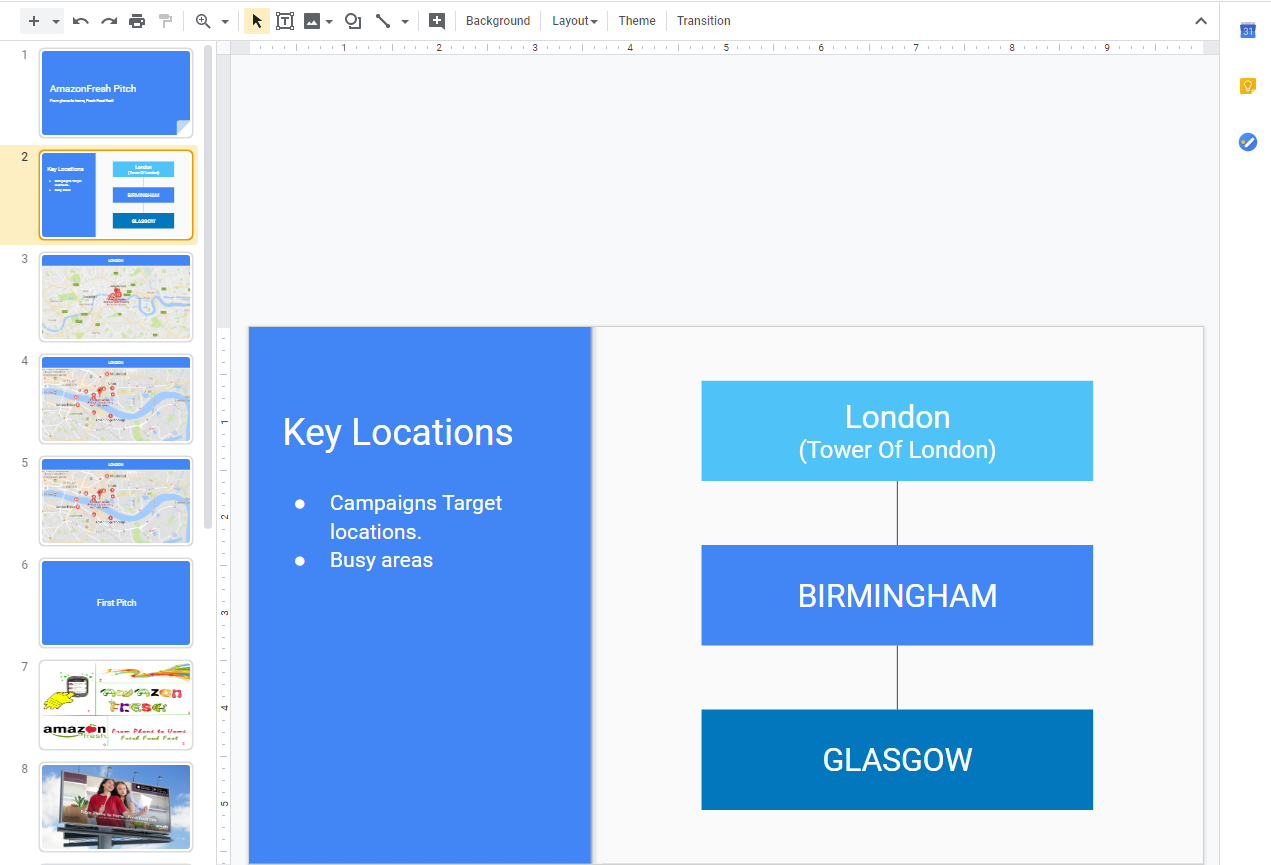The width and height of the screenshot is (1271, 865).
Task: Open the new slide layout dropdown arrow
Action: point(56,21)
